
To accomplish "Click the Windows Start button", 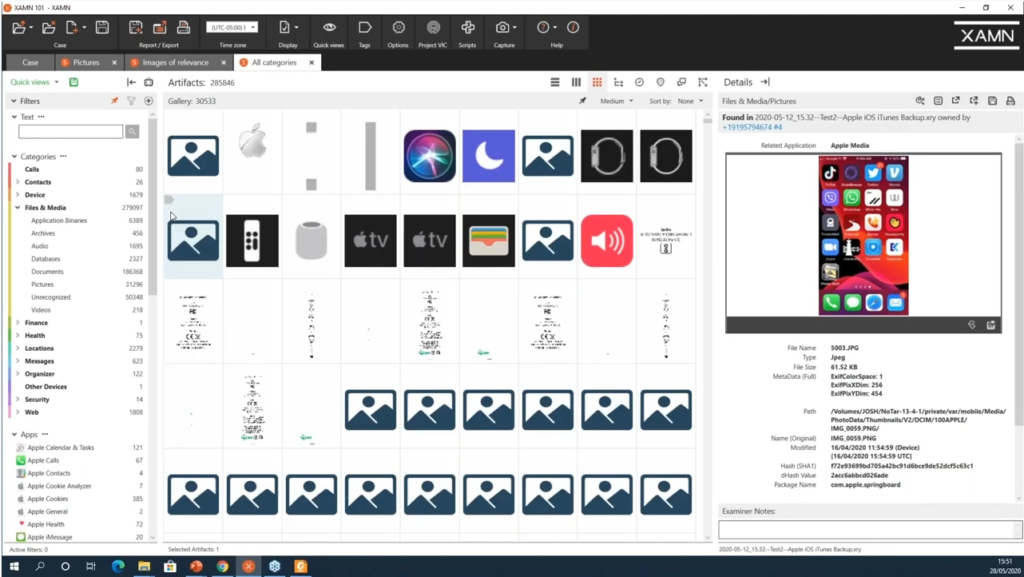I will pyautogui.click(x=14, y=566).
